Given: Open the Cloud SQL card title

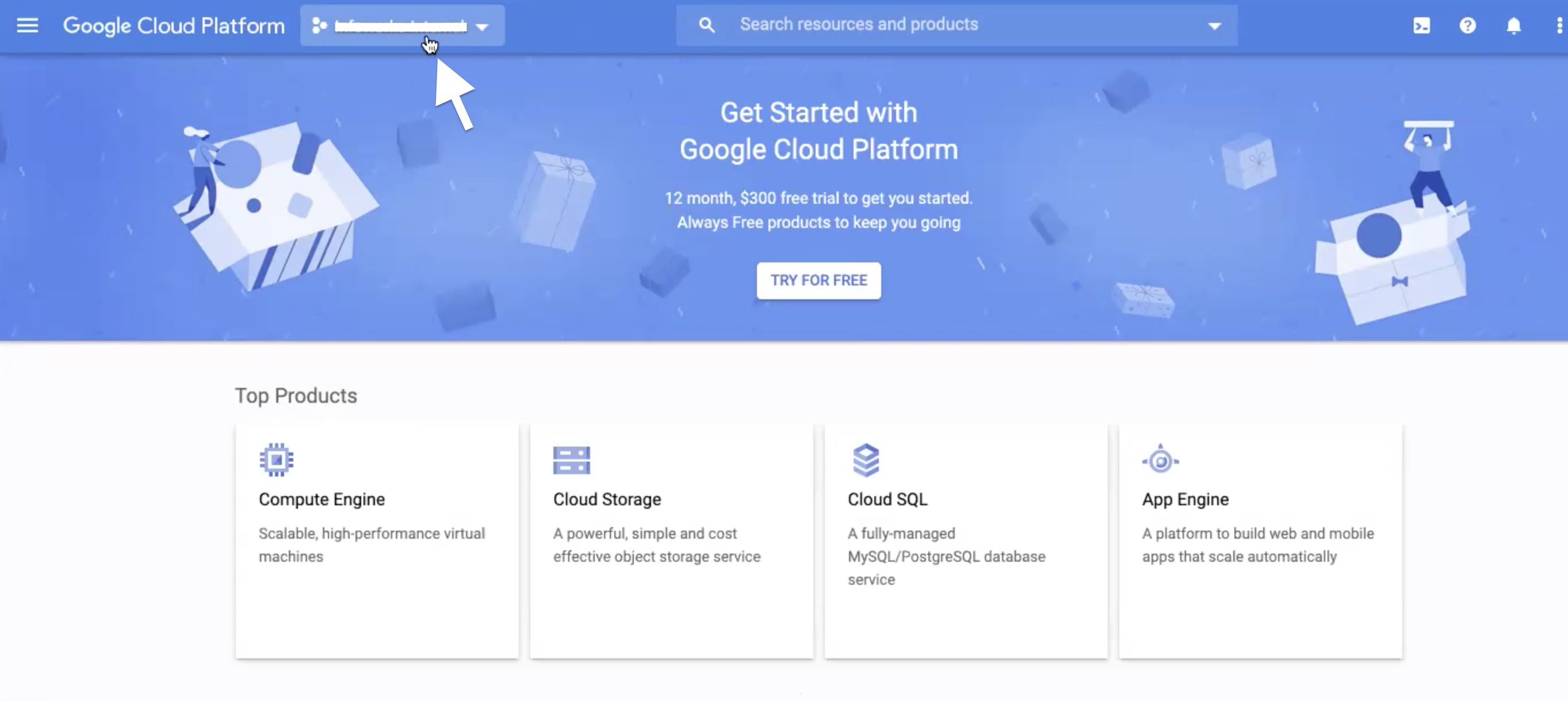Looking at the screenshot, I should (x=888, y=500).
